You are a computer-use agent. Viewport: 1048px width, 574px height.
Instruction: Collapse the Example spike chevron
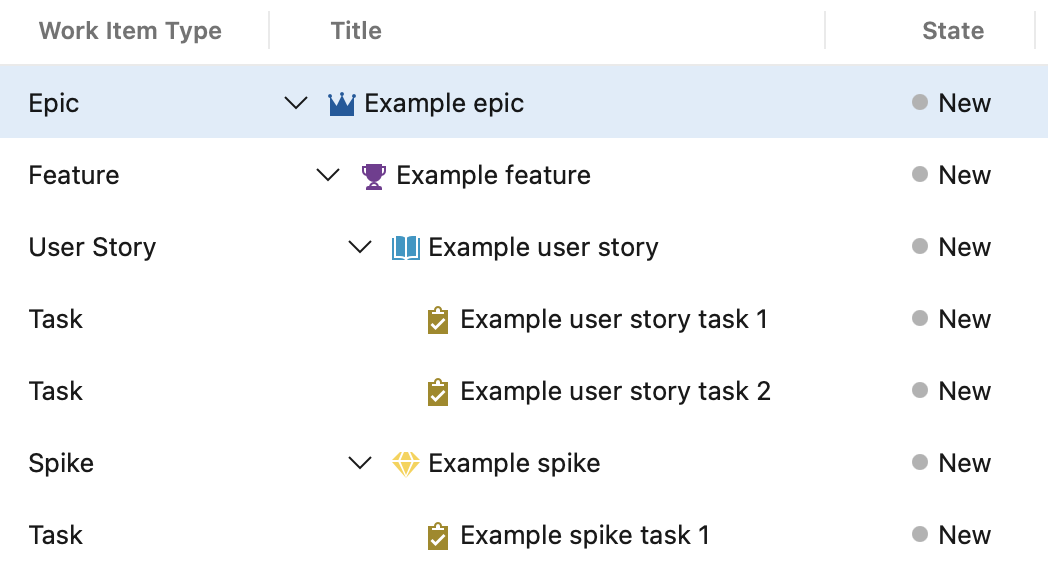(360, 463)
